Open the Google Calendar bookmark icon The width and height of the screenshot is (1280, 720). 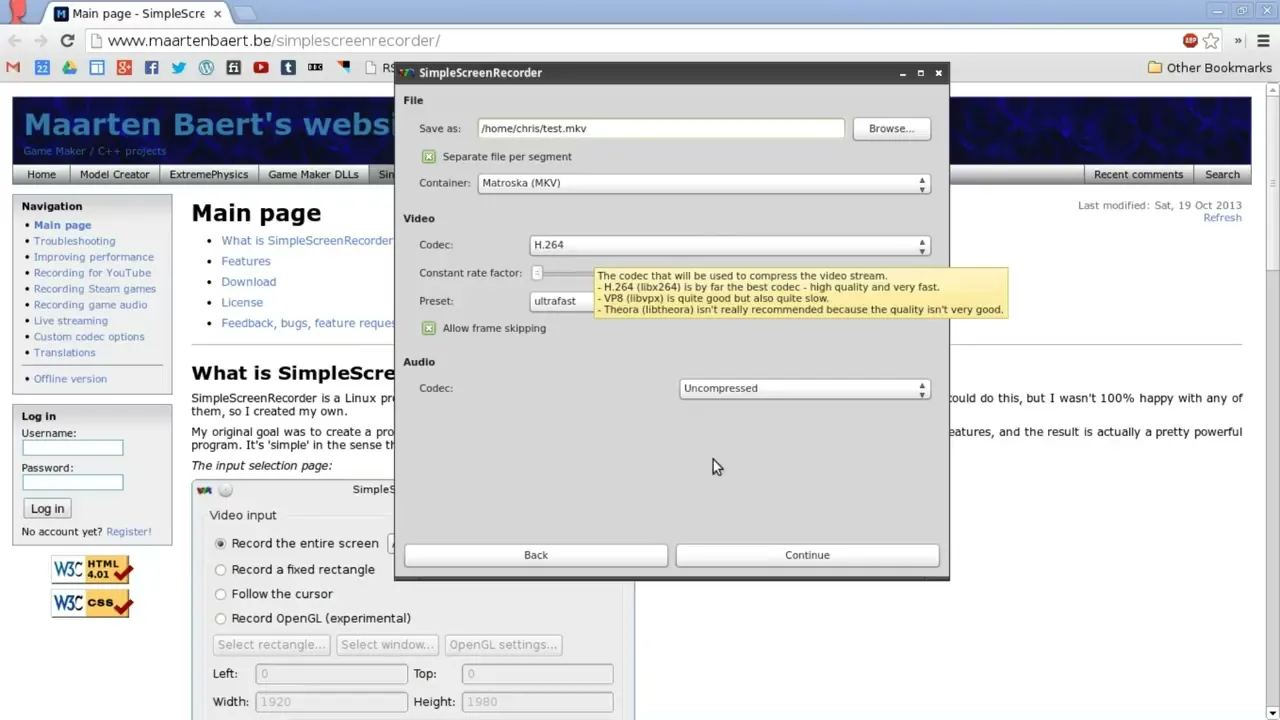(x=42, y=68)
